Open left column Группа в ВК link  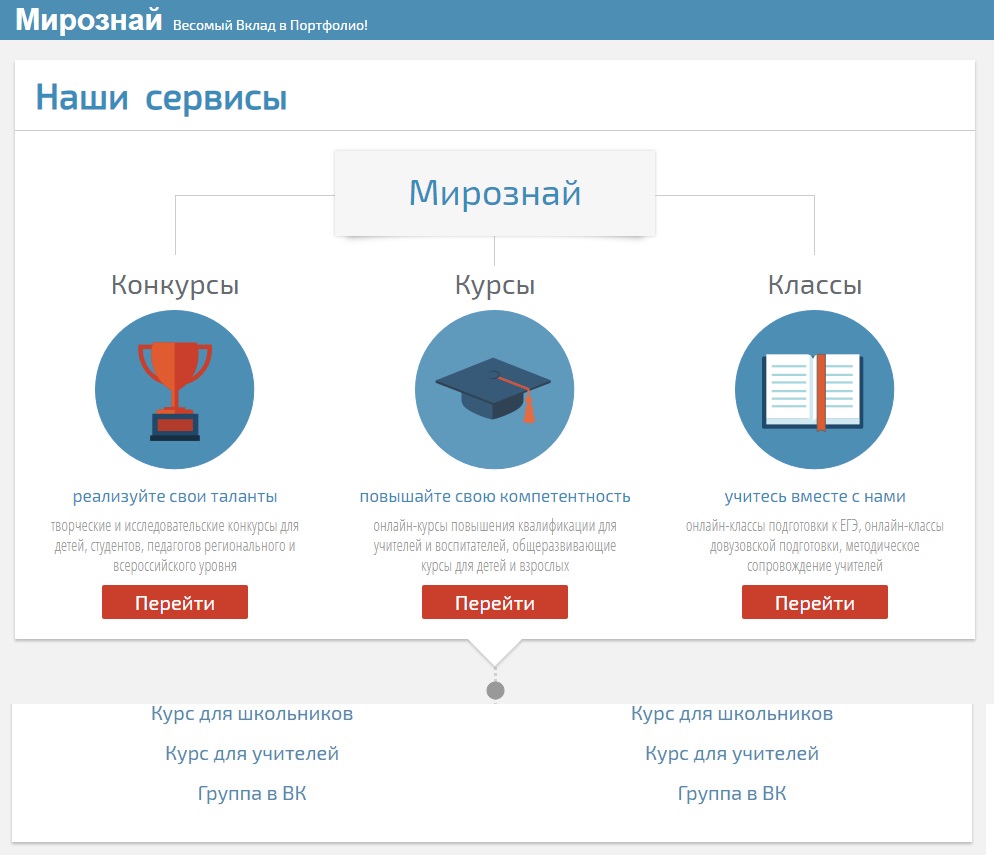point(252,794)
